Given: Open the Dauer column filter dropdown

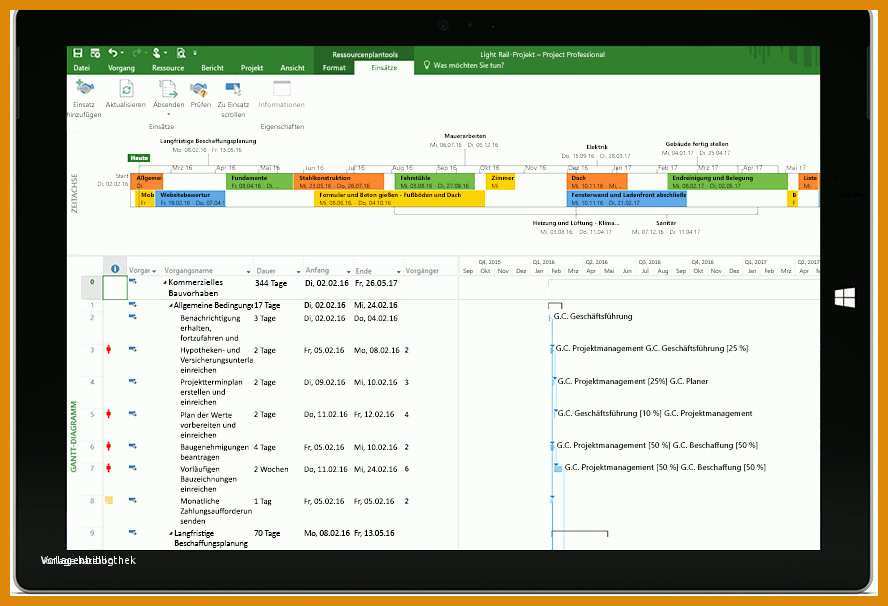Looking at the screenshot, I should point(298,272).
